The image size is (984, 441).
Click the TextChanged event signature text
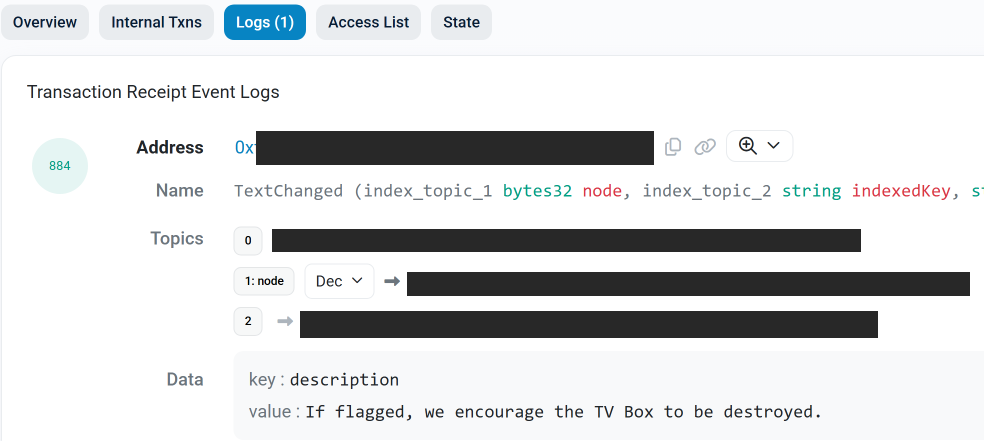tap(600, 191)
